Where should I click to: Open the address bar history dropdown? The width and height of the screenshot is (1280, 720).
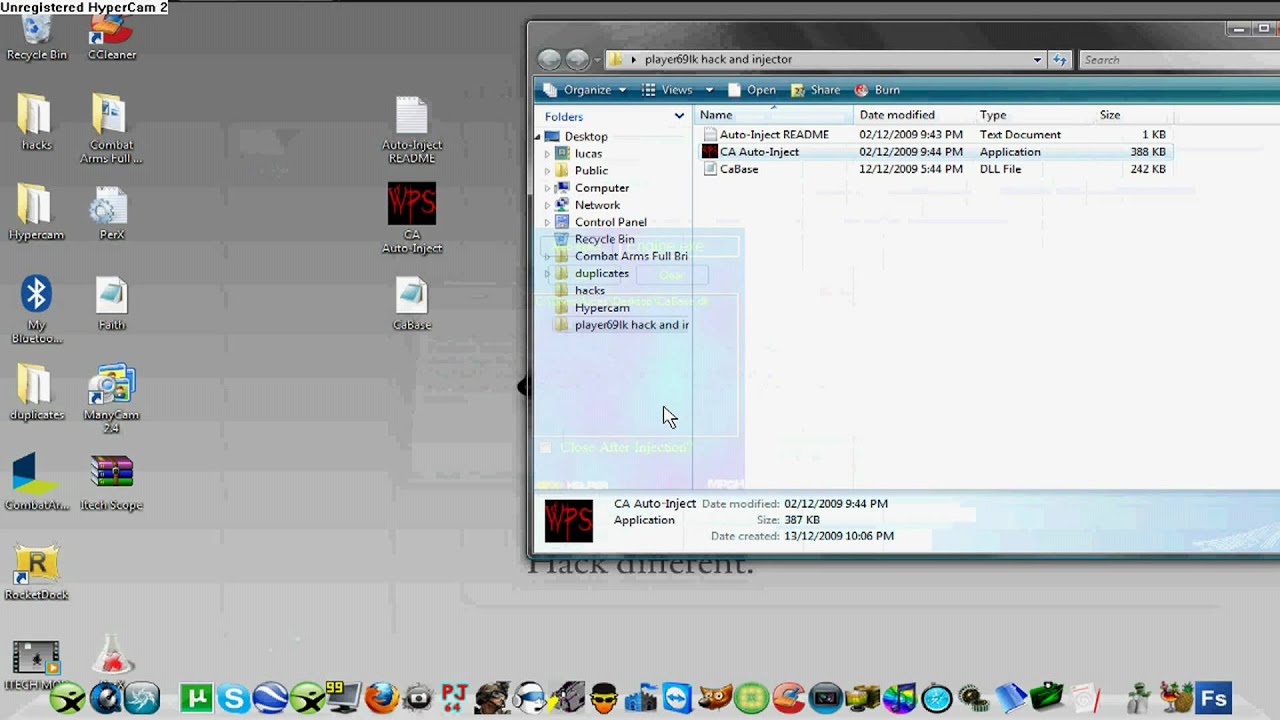[1037, 60]
